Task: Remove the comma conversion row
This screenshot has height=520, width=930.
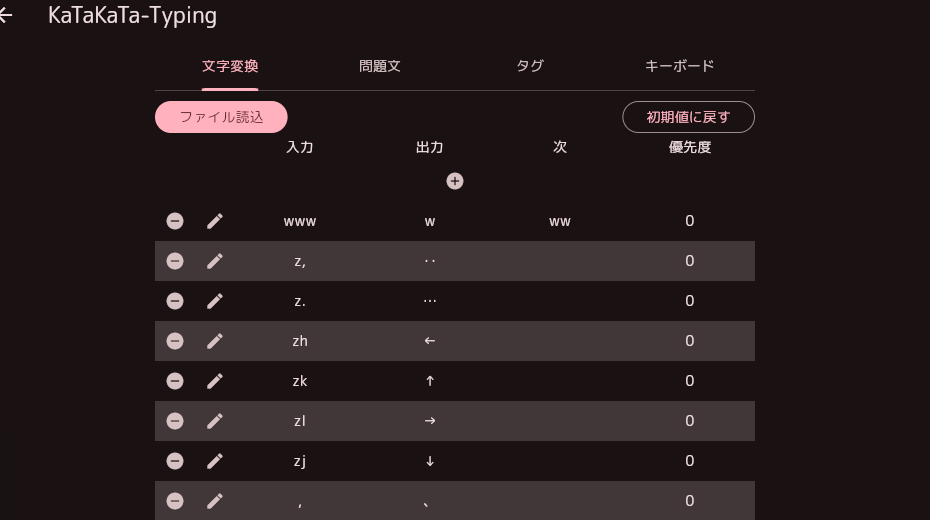Action: (x=175, y=501)
